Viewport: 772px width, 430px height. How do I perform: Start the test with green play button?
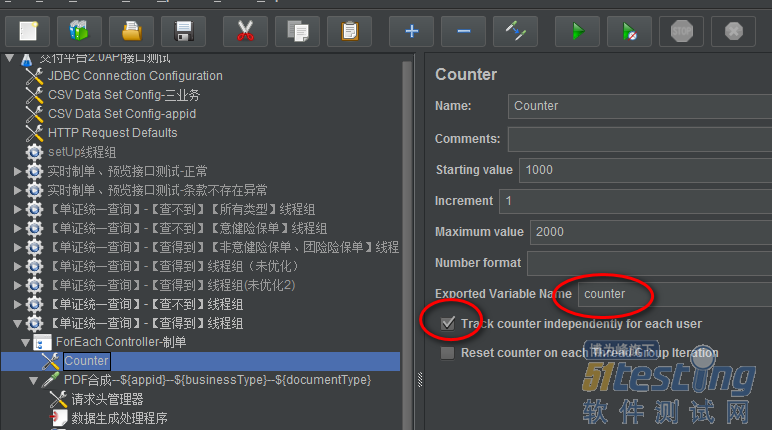click(x=578, y=32)
